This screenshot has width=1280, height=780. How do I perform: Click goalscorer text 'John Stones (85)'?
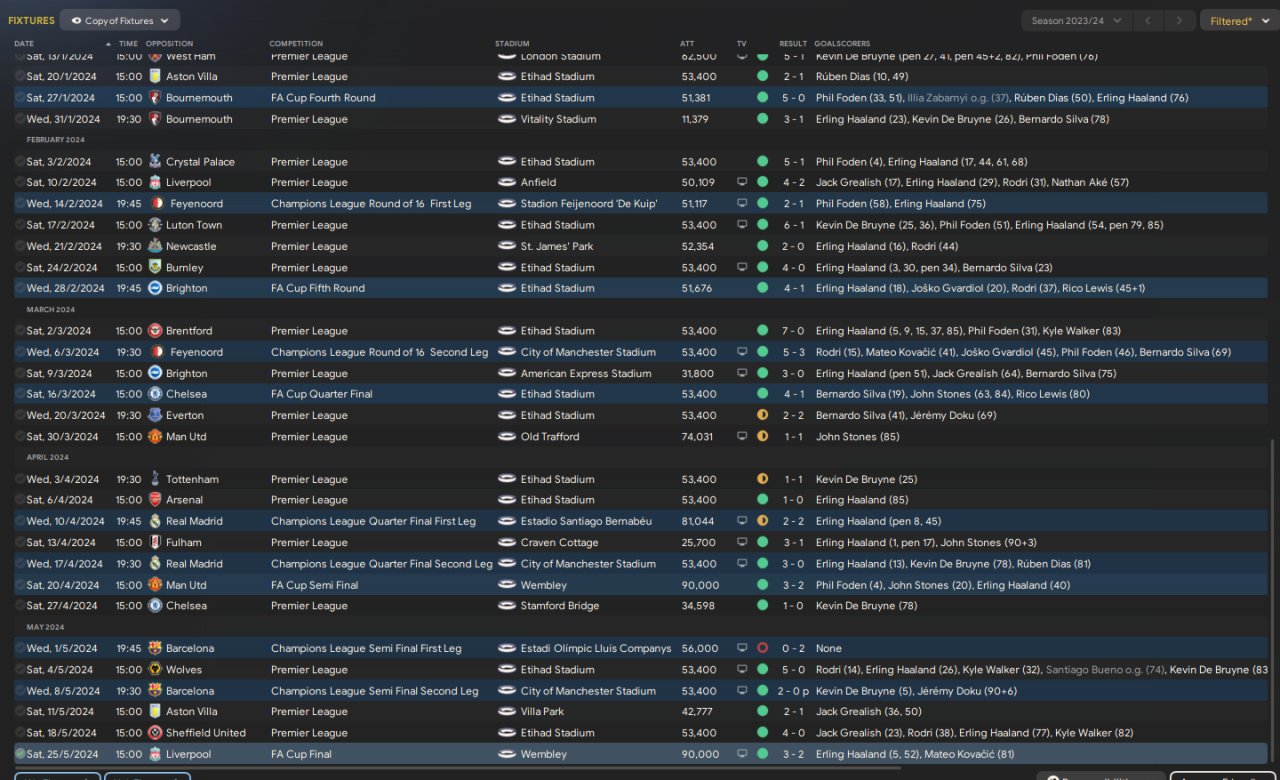(856, 437)
